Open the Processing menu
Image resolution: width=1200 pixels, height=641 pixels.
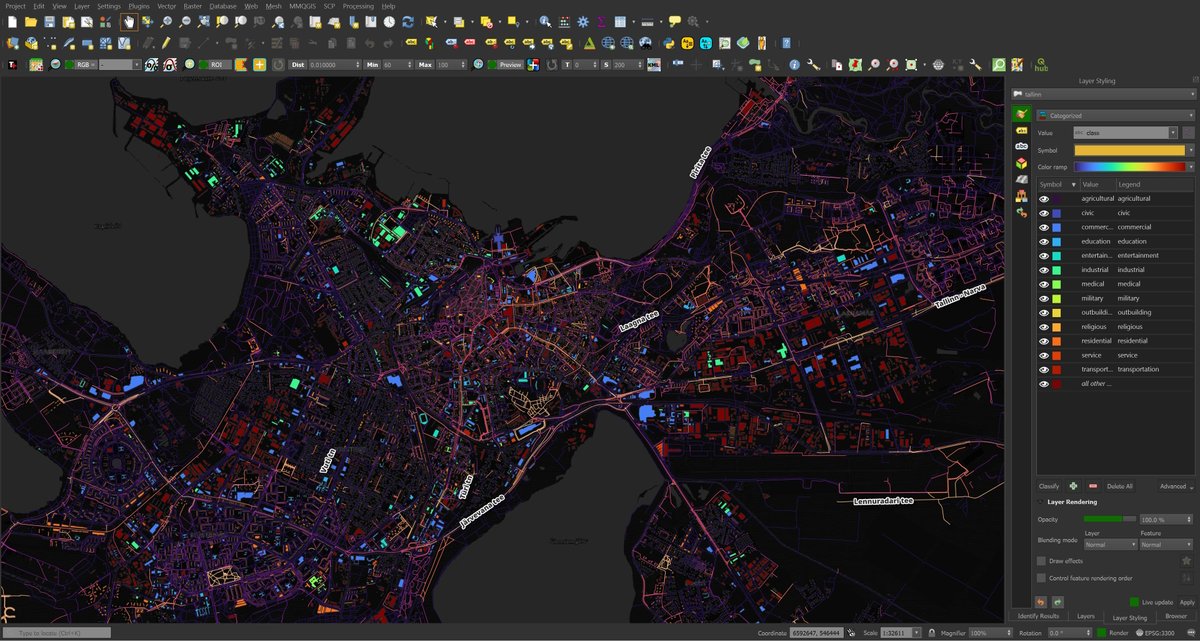click(358, 6)
